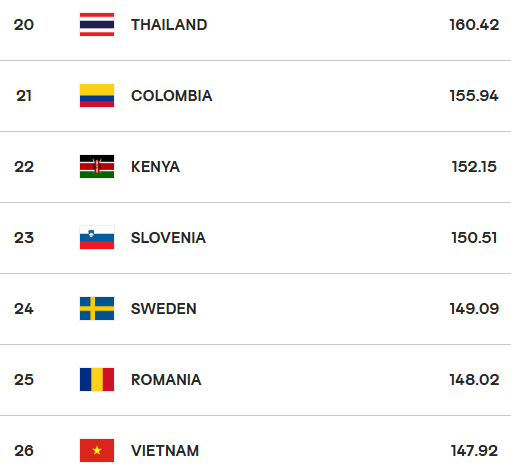Open the COLOMBIA team name
The image size is (511, 471).
click(x=172, y=96)
